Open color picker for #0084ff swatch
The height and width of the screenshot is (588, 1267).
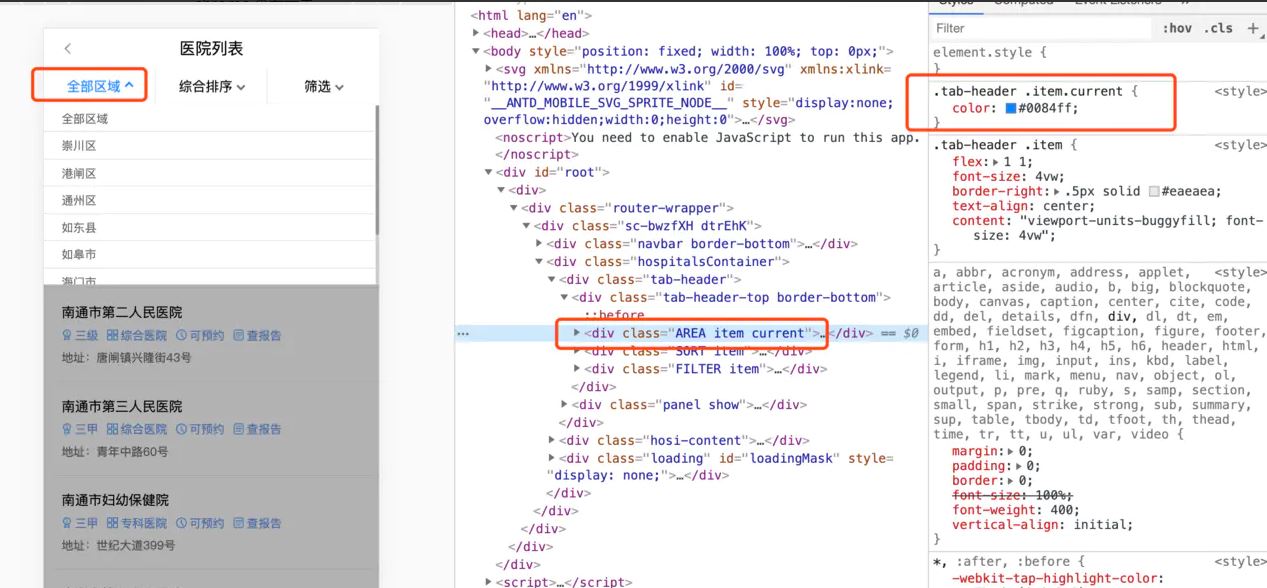point(1009,109)
